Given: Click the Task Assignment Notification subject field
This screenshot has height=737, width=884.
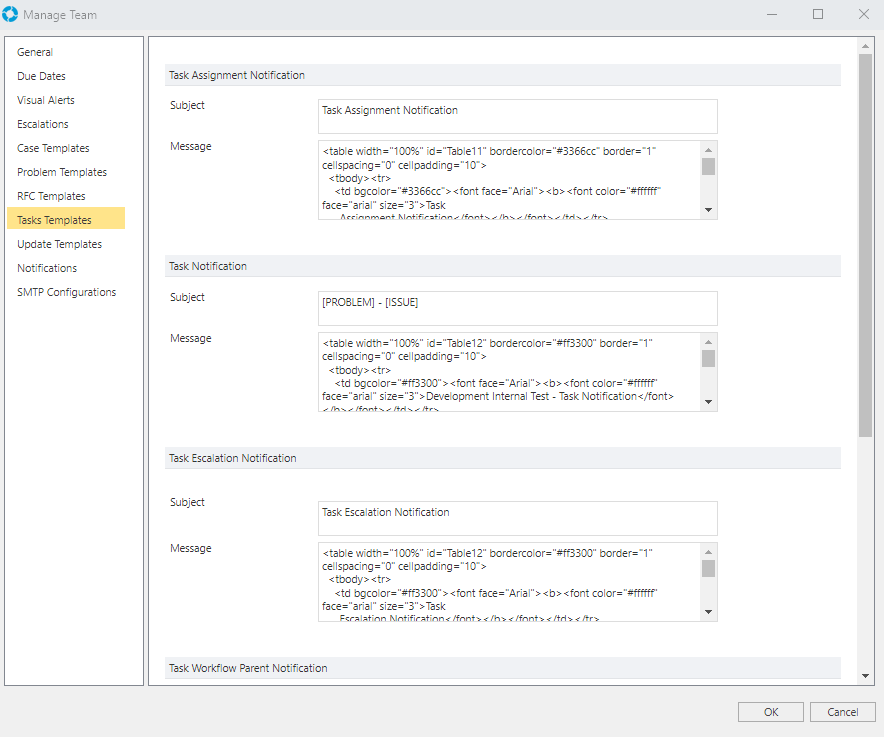Looking at the screenshot, I should (x=517, y=116).
